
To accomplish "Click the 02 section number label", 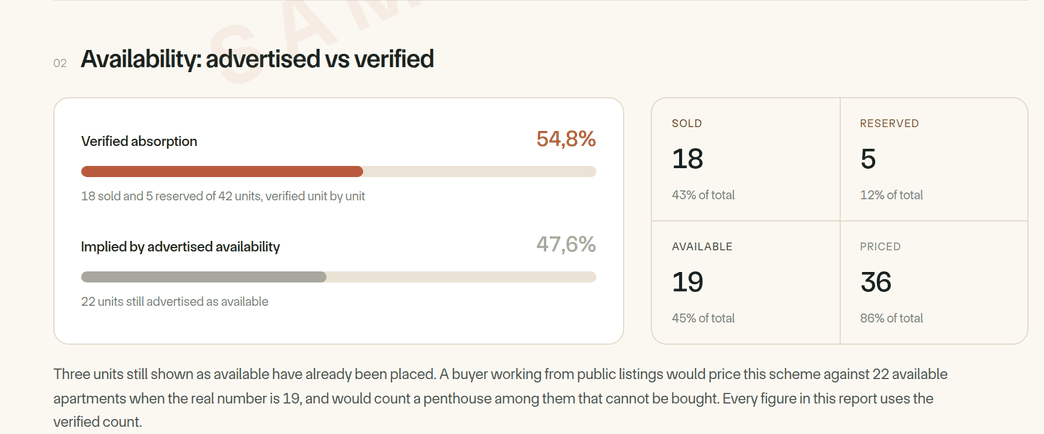I will coord(60,63).
